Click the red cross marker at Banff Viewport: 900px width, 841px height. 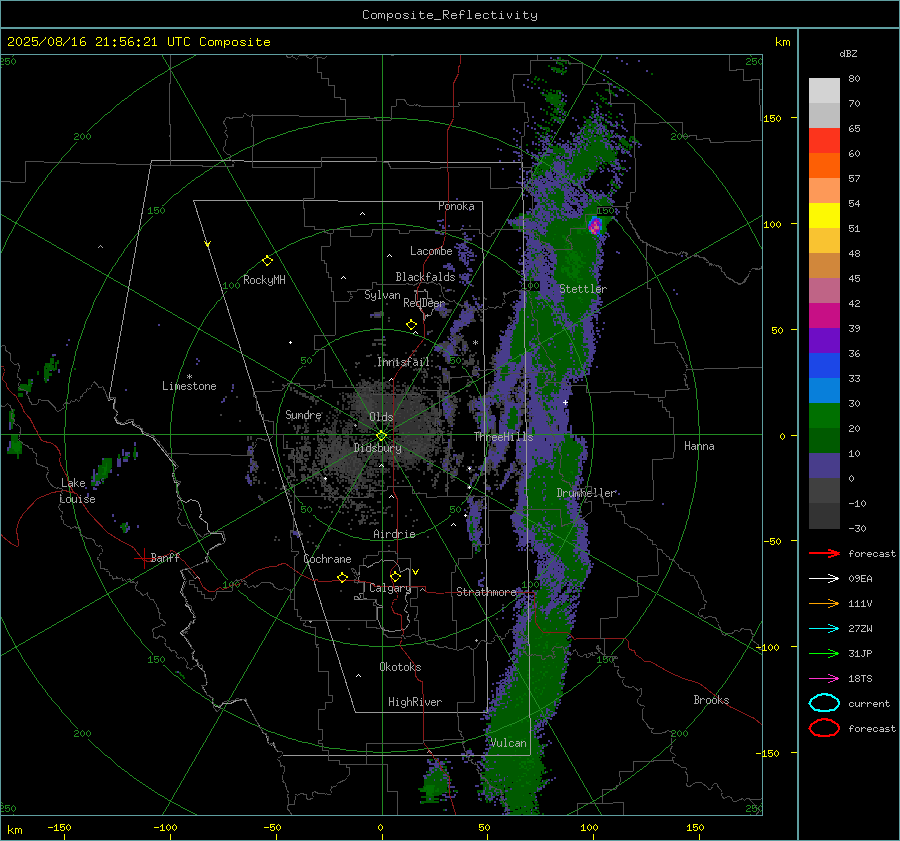point(142,558)
